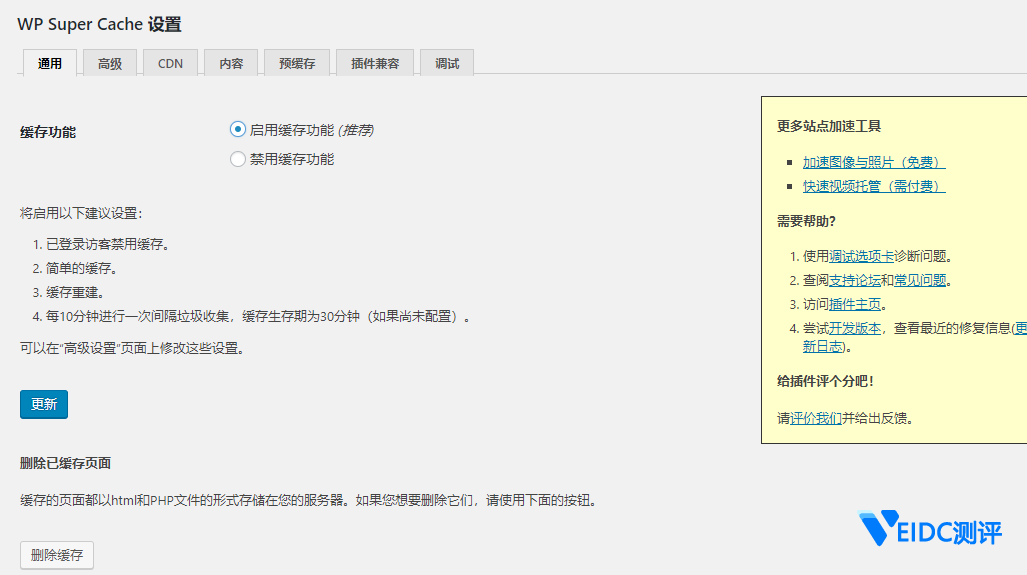Switch to the 高级 tab
The image size is (1027, 575).
[x=110, y=63]
